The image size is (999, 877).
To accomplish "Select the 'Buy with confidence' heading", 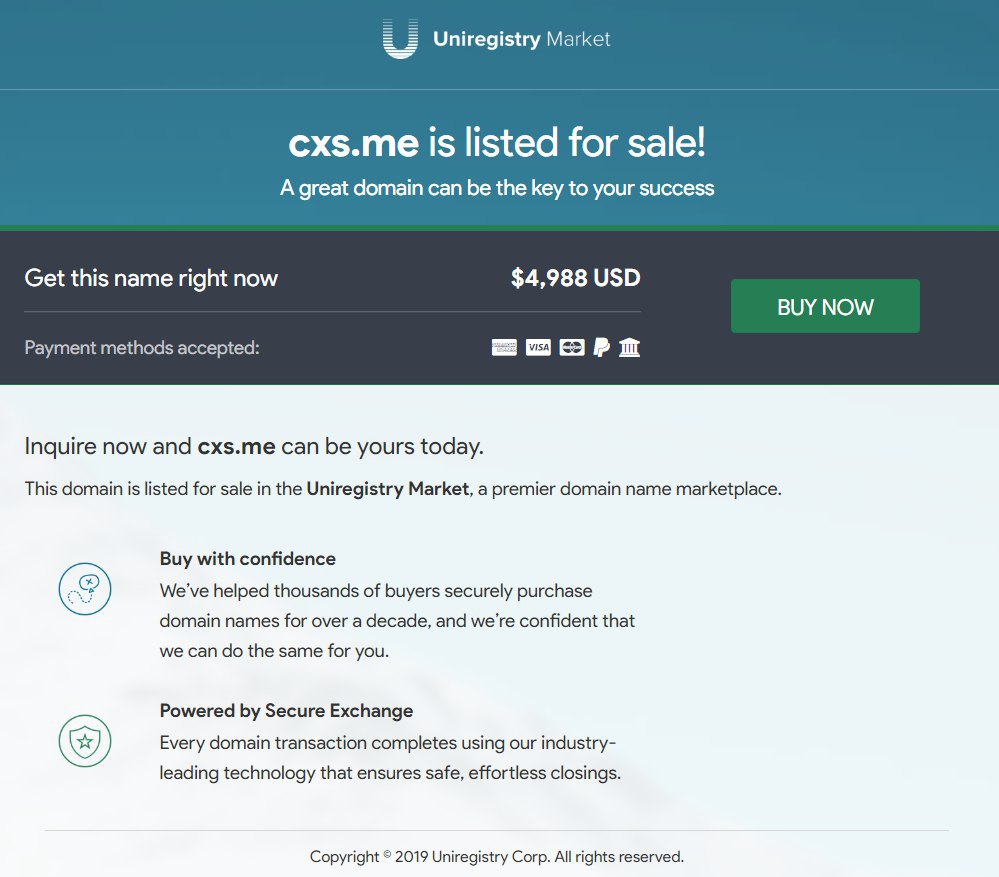I will (248, 559).
